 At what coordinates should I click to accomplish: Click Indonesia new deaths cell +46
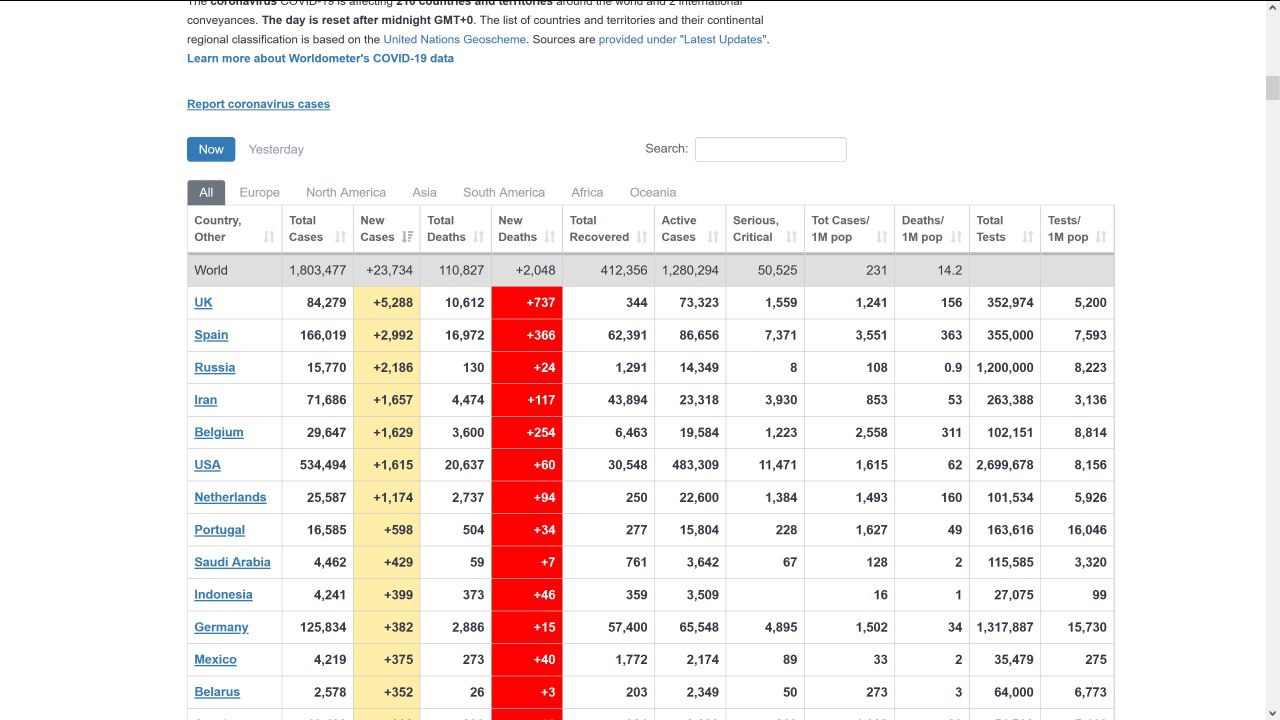pos(527,594)
